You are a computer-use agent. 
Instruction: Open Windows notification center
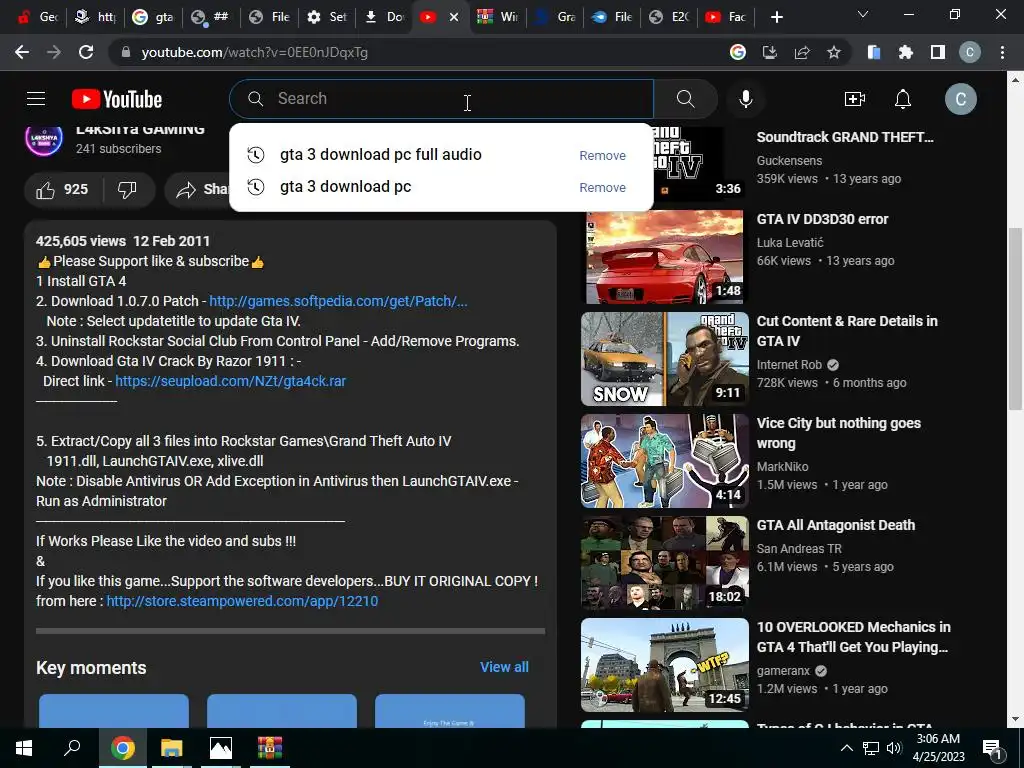(992, 748)
